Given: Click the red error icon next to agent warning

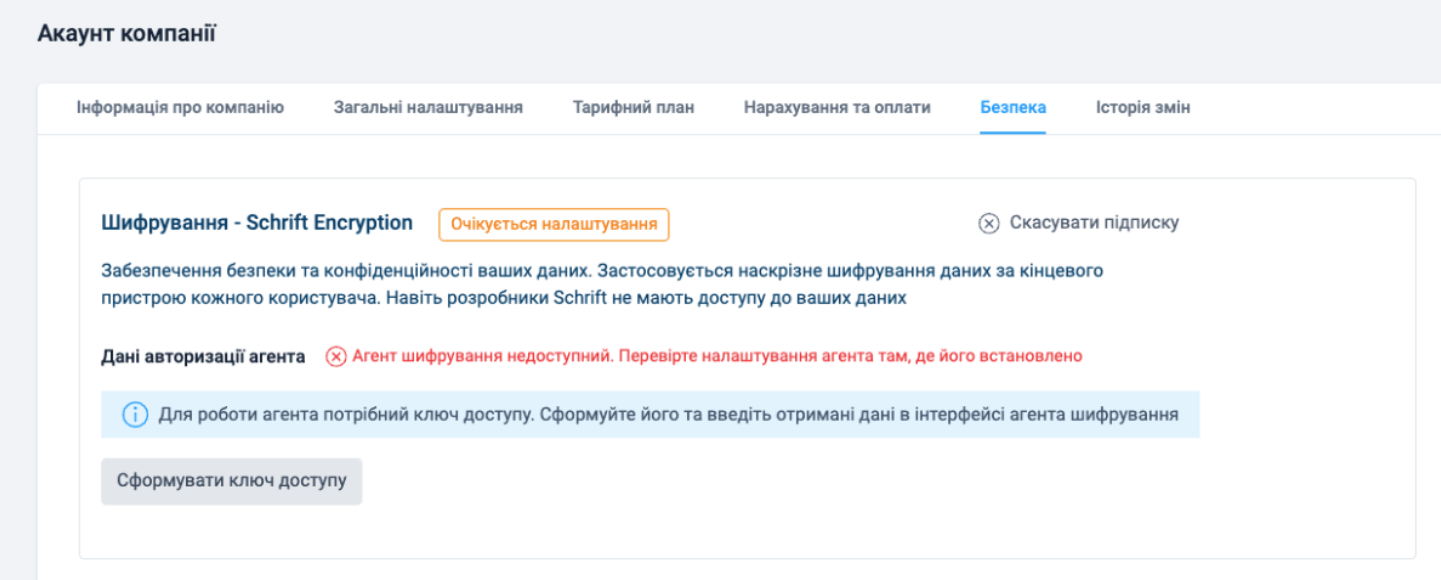Looking at the screenshot, I should (336, 356).
